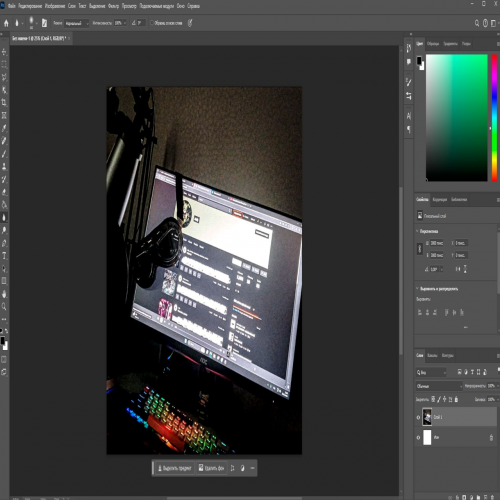The width and height of the screenshot is (500, 500).
Task: Click the Home icon in options bar
Action: [x=6, y=23]
